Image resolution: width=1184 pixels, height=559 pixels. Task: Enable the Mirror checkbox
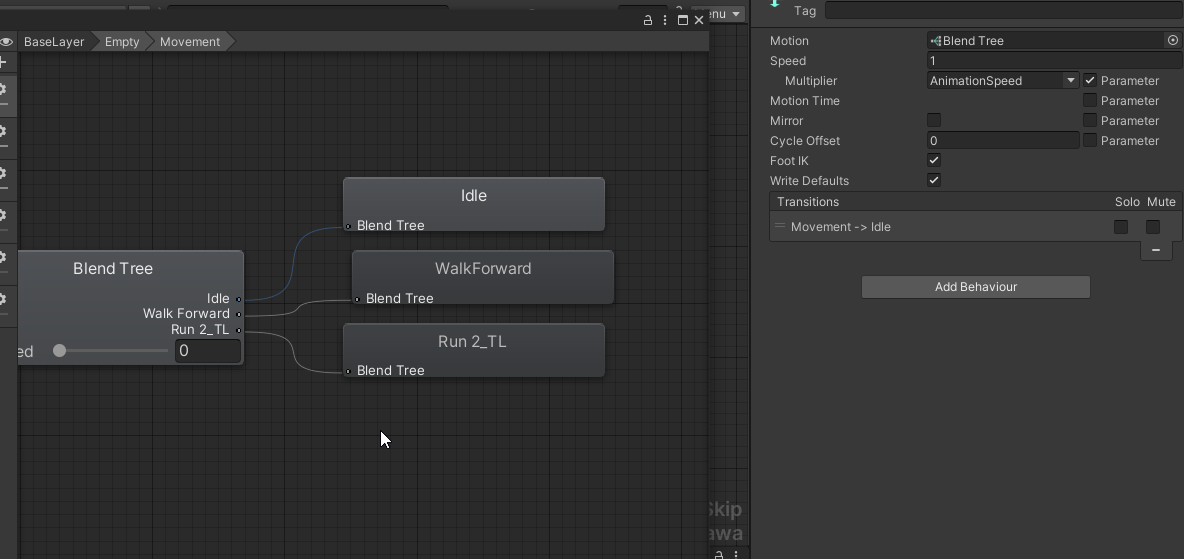tap(934, 120)
